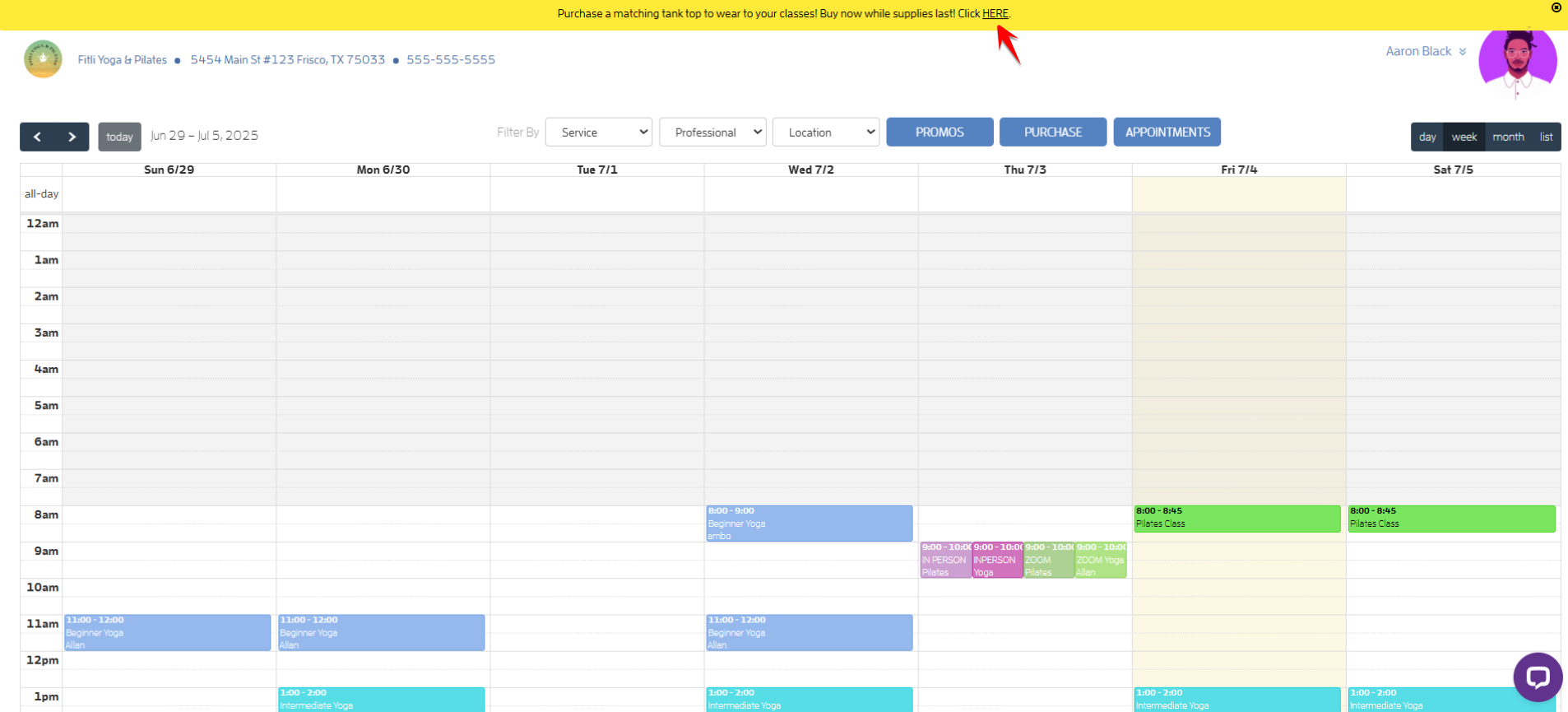Click the previous week arrow button
Screen dimensions: 1568x712
point(37,137)
